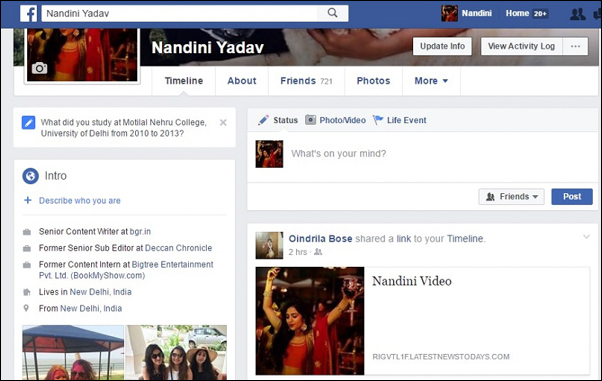The image size is (602, 381).
Task: Open the bgr.in workplace link
Action: pos(140,232)
